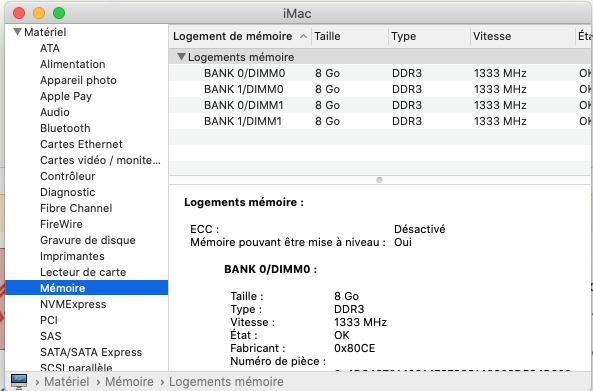
Task: Sort by Vitesse column header
Action: [492, 36]
